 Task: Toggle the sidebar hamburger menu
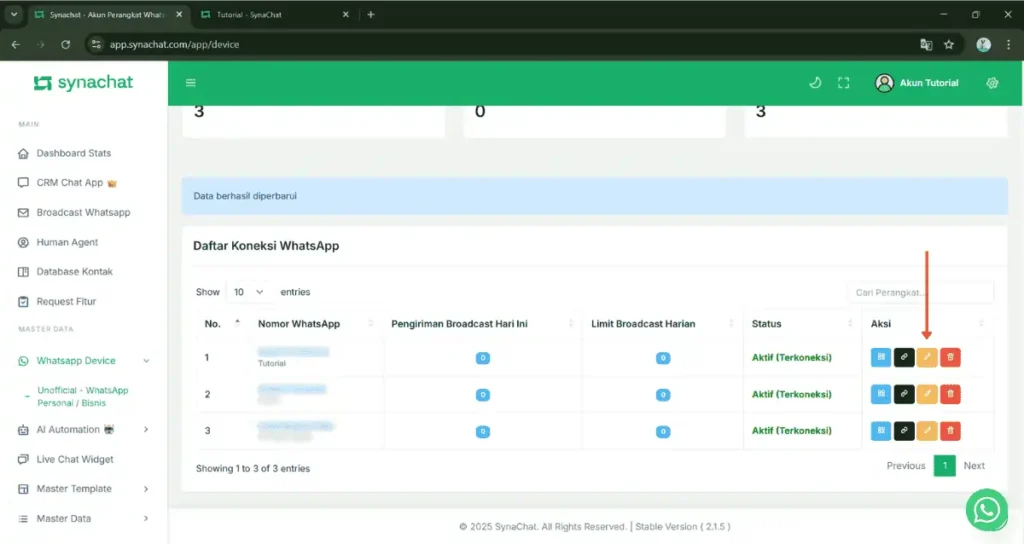191,83
